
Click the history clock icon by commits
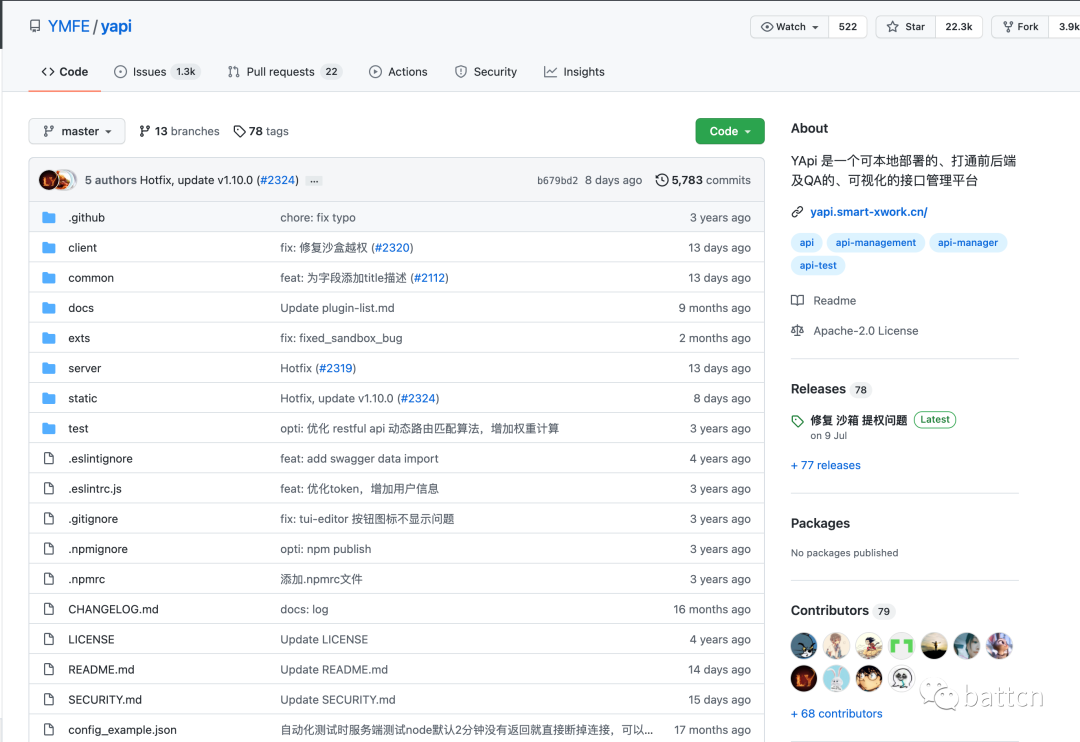(662, 180)
